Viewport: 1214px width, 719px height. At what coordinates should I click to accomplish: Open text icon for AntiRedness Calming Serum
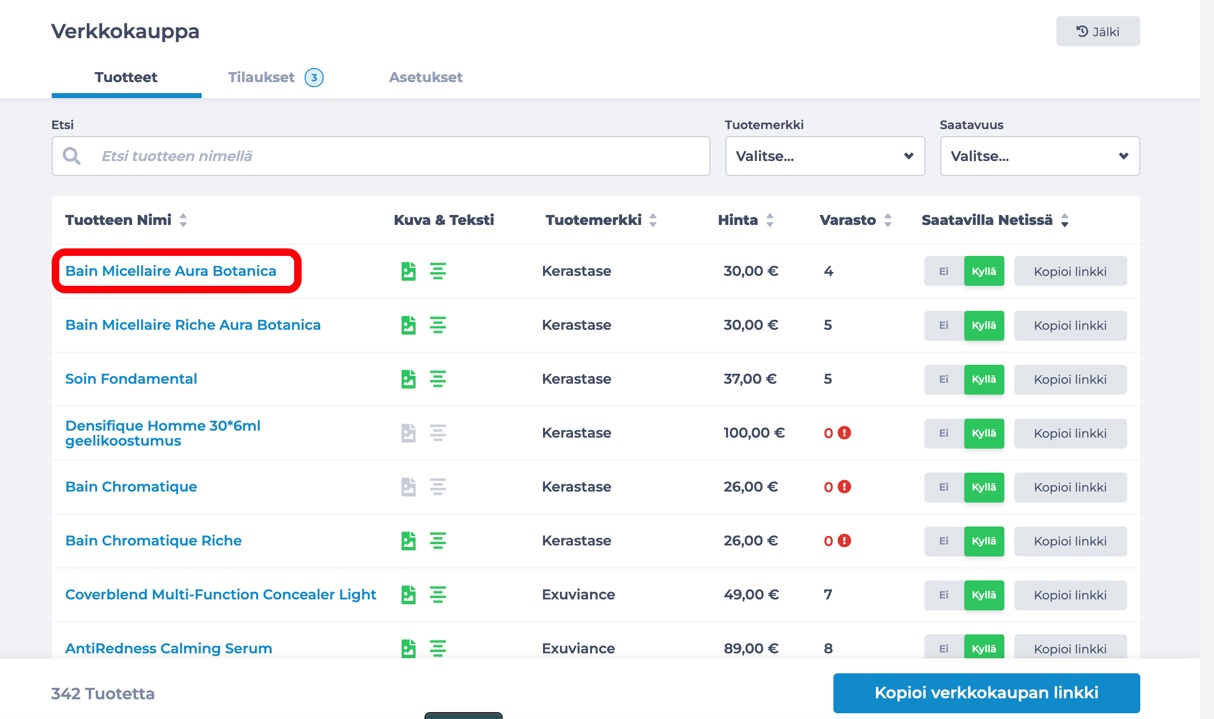pos(438,649)
